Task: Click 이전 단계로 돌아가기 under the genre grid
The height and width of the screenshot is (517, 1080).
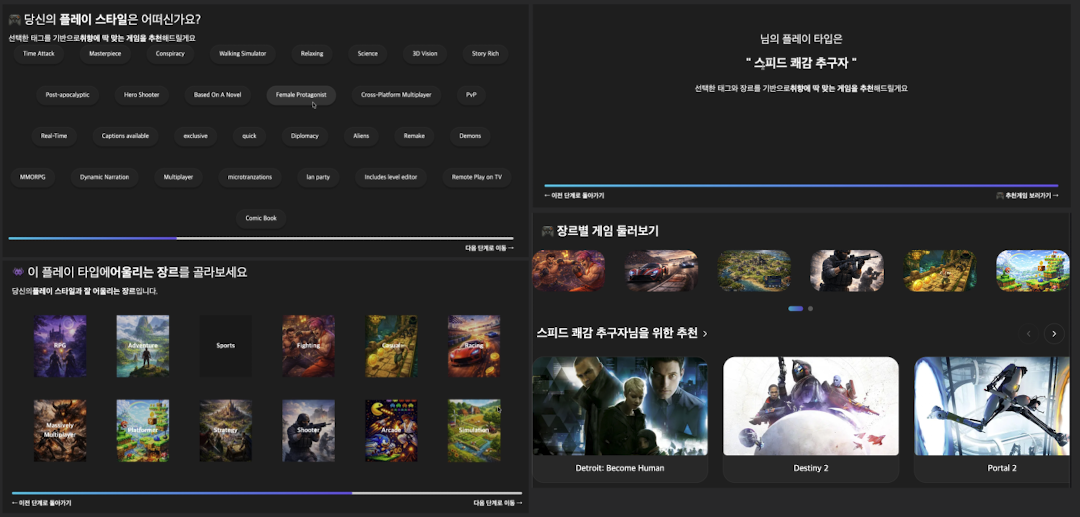Action: point(41,503)
